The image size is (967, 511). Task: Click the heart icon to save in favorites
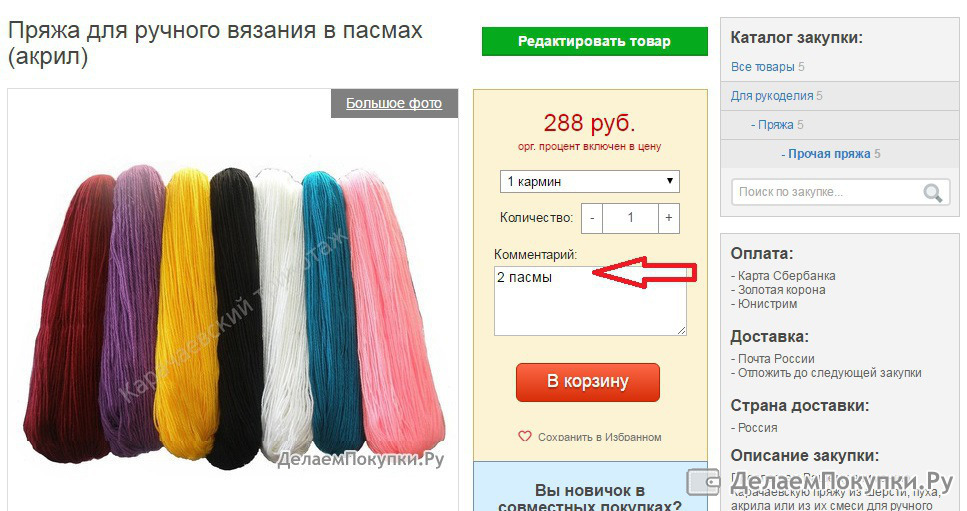pyautogui.click(x=524, y=436)
